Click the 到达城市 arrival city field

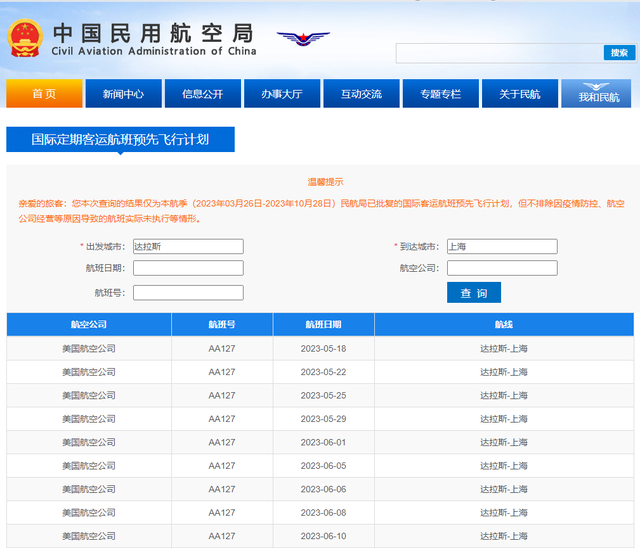[x=502, y=246]
